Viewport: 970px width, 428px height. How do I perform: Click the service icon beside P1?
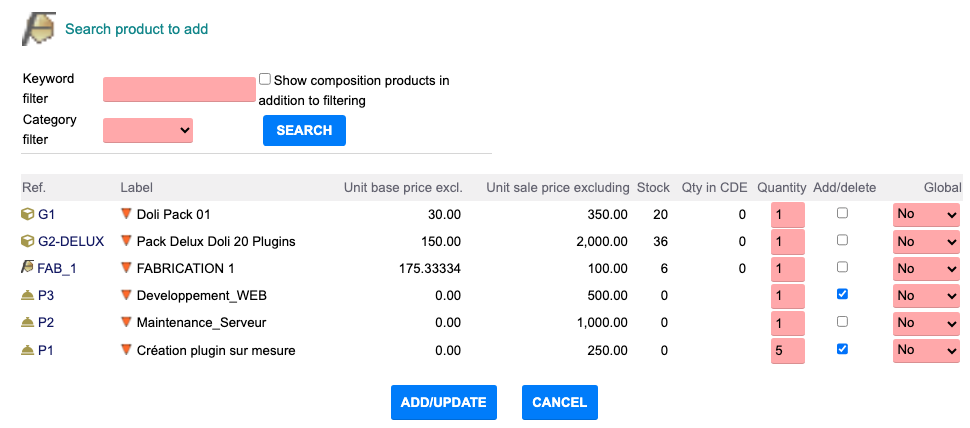pyautogui.click(x=27, y=350)
